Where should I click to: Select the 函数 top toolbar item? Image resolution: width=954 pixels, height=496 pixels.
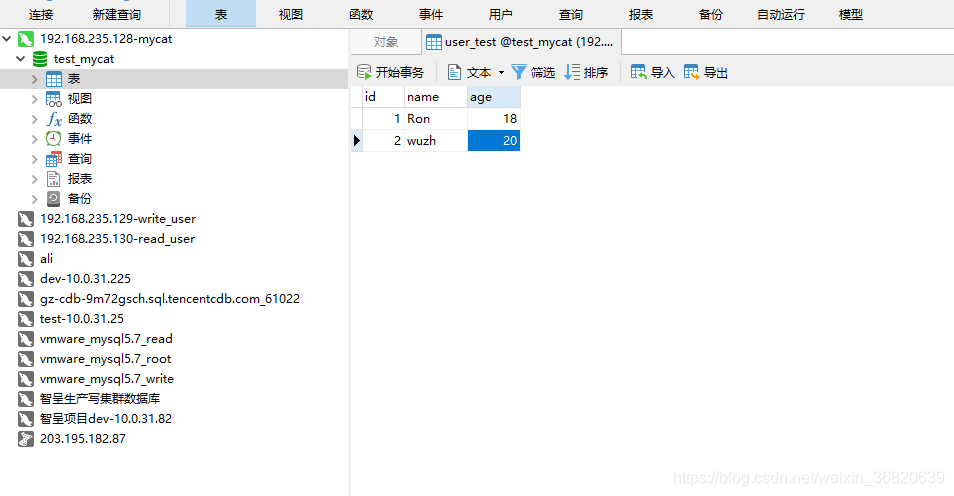[361, 15]
